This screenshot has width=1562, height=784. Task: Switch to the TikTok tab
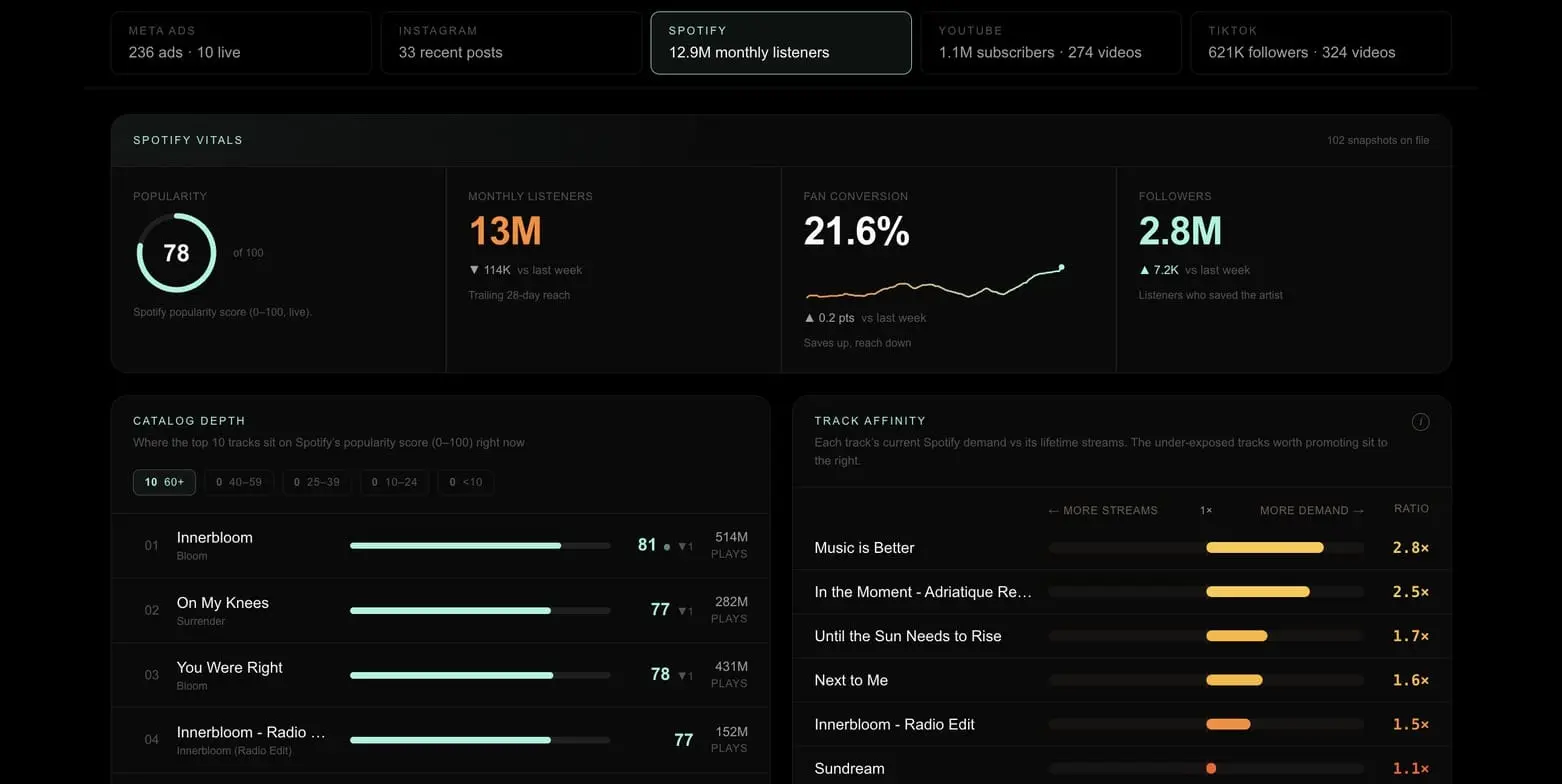(1321, 43)
